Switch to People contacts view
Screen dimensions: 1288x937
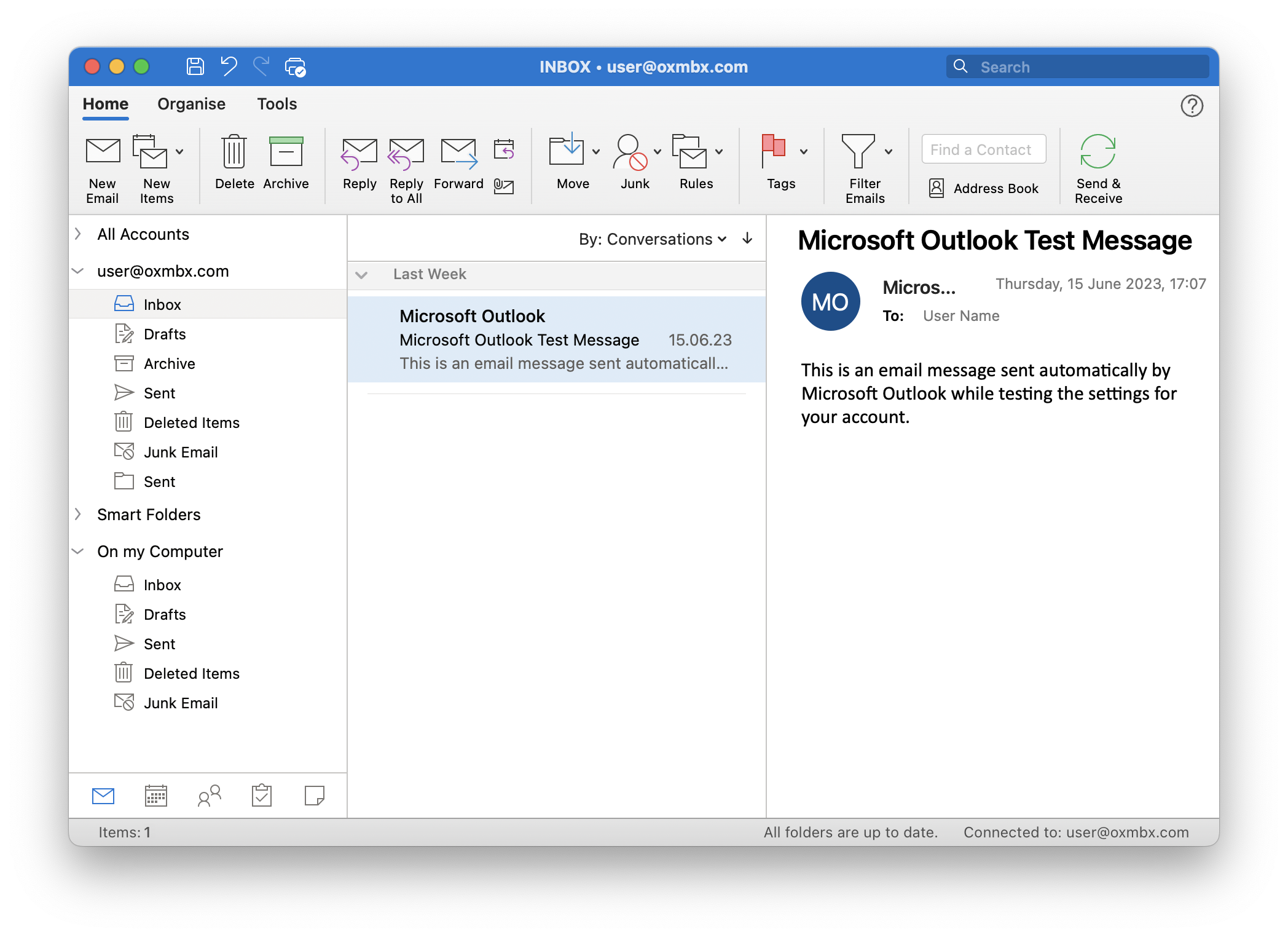pyautogui.click(x=209, y=796)
